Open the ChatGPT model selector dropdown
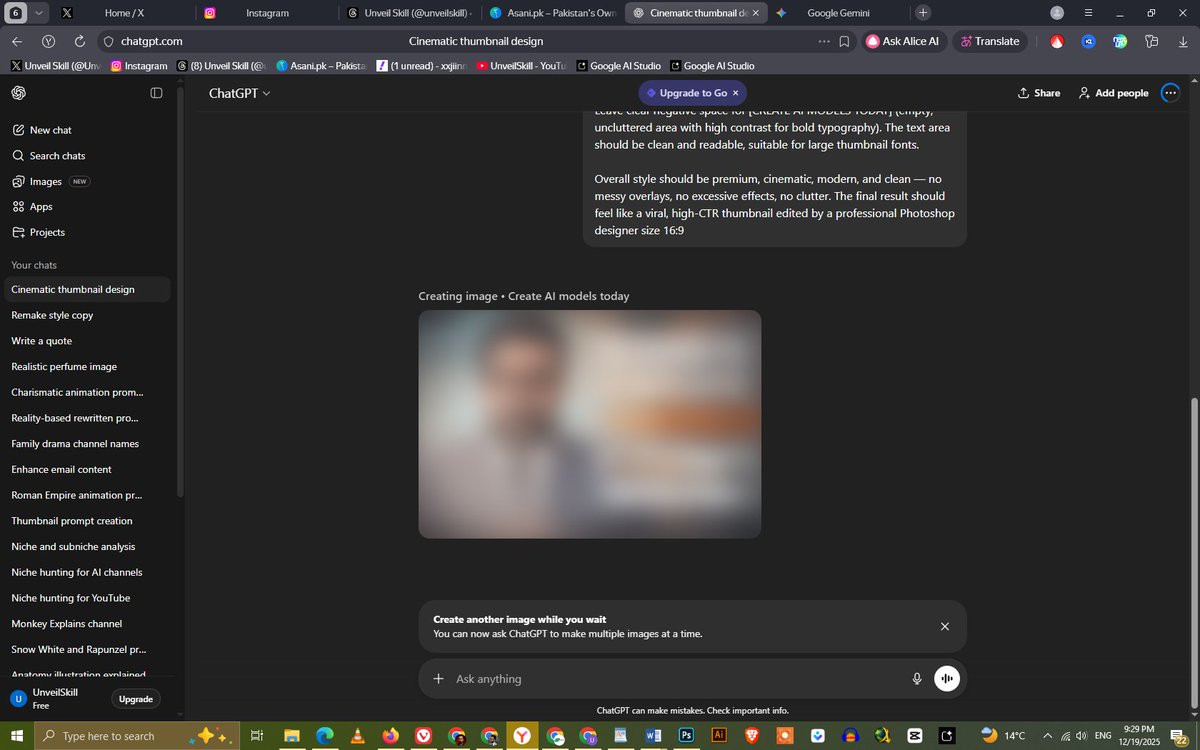Viewport: 1200px width, 750px height. (239, 93)
